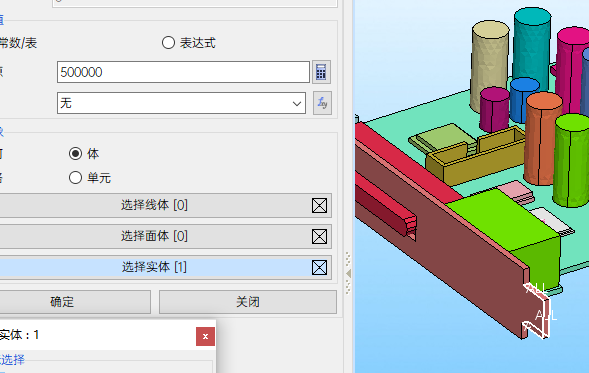Clear the 选择实体 selection box icon
This screenshot has height=373, width=589.
(319, 267)
